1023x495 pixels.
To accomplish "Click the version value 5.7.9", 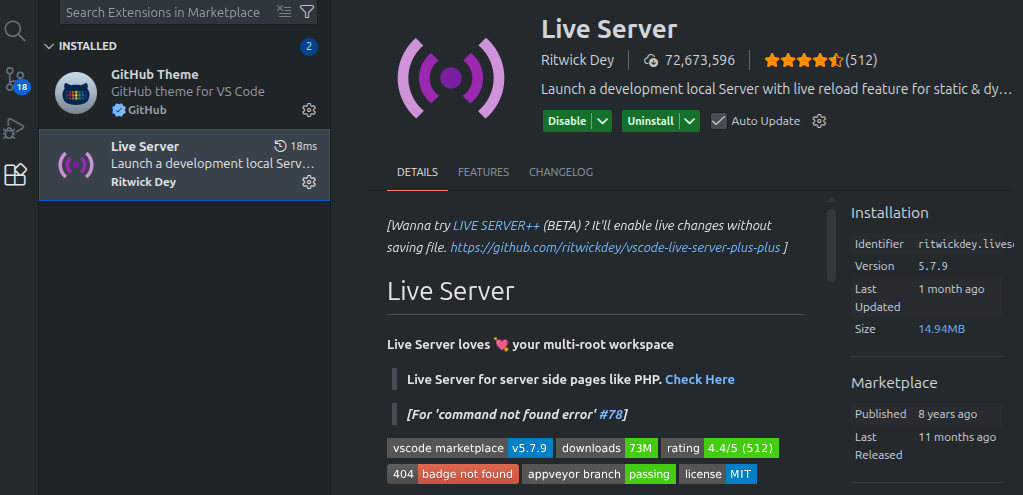I will [x=931, y=266].
